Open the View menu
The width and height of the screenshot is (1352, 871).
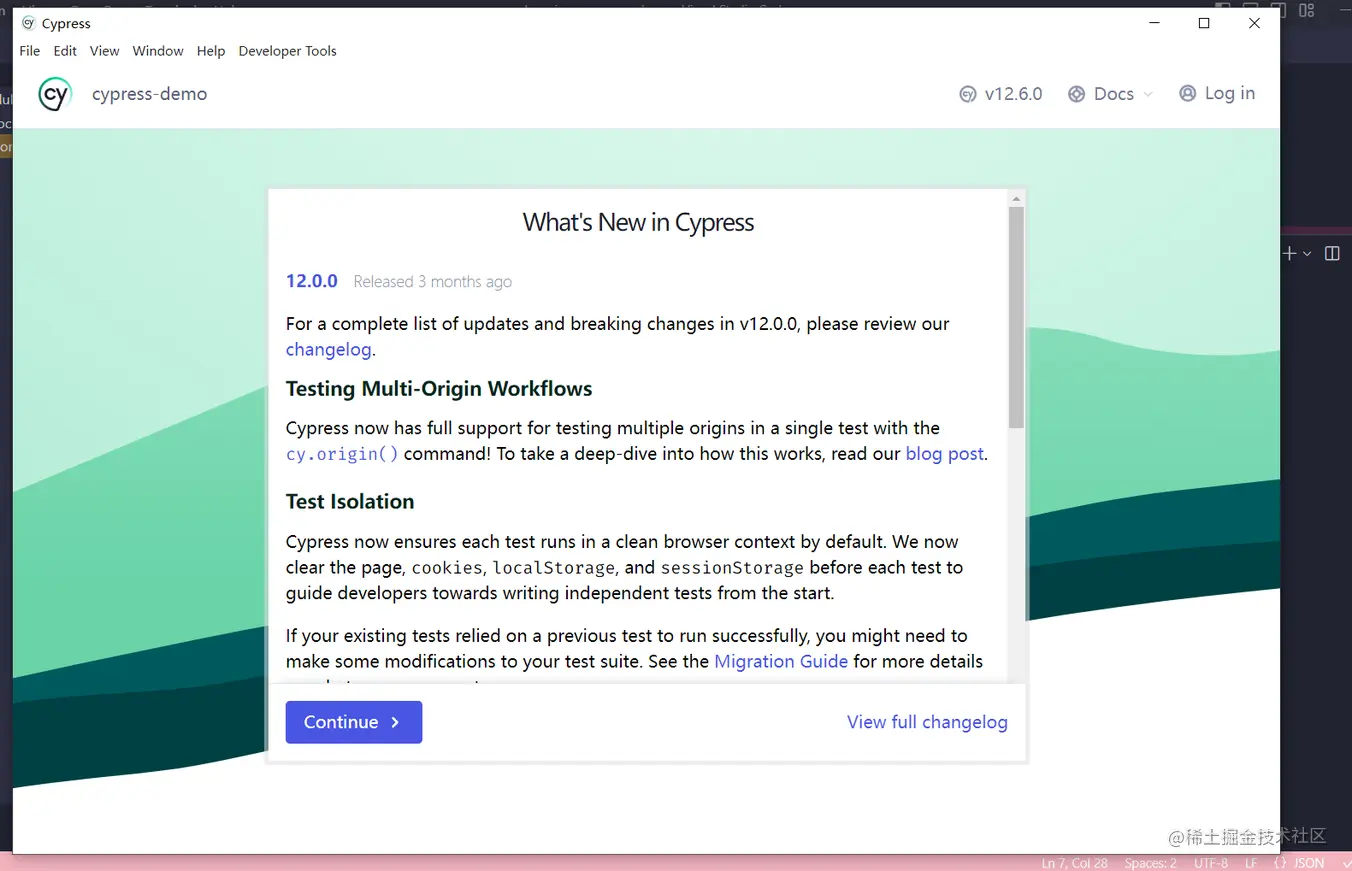(x=104, y=51)
